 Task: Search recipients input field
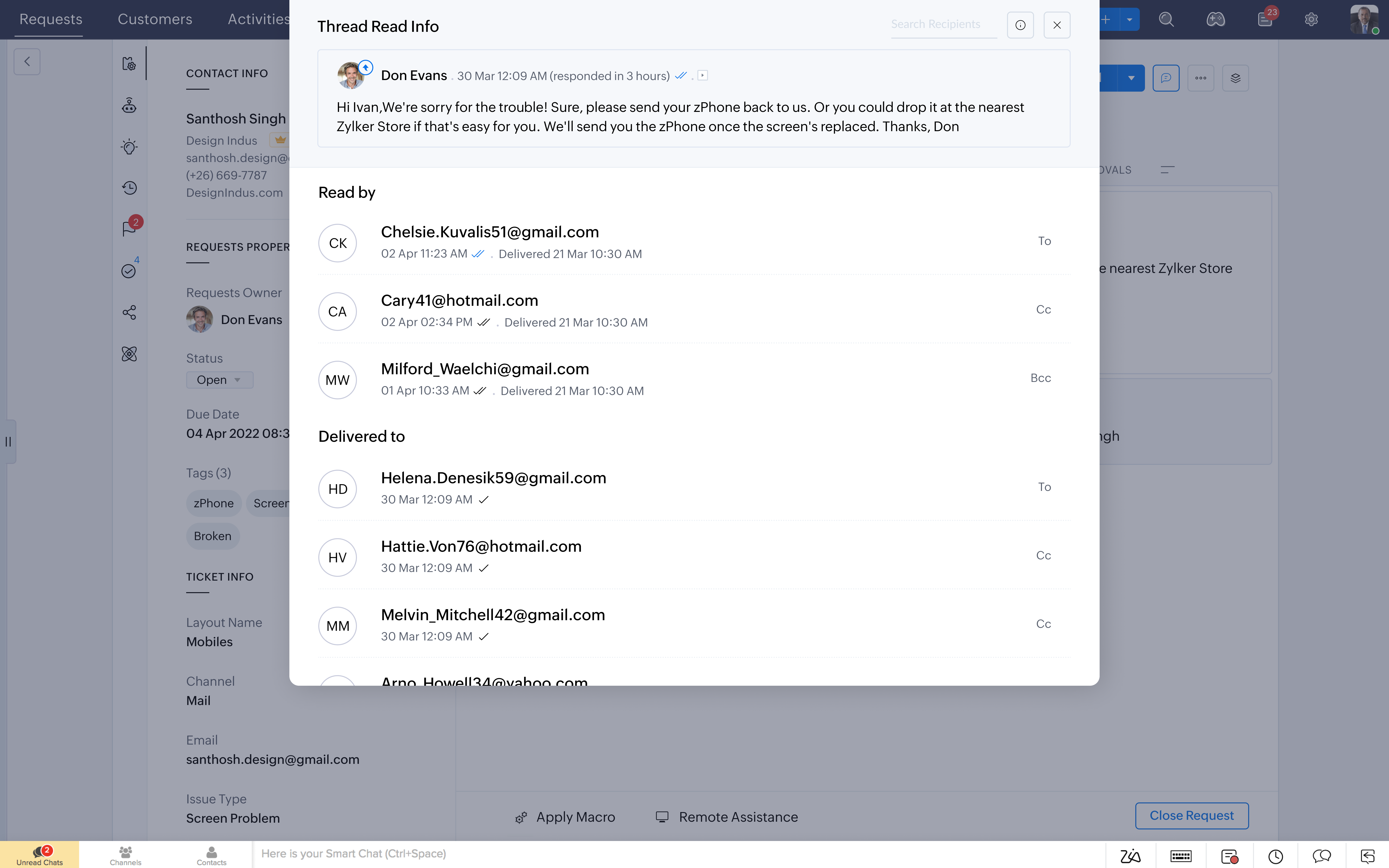point(943,25)
